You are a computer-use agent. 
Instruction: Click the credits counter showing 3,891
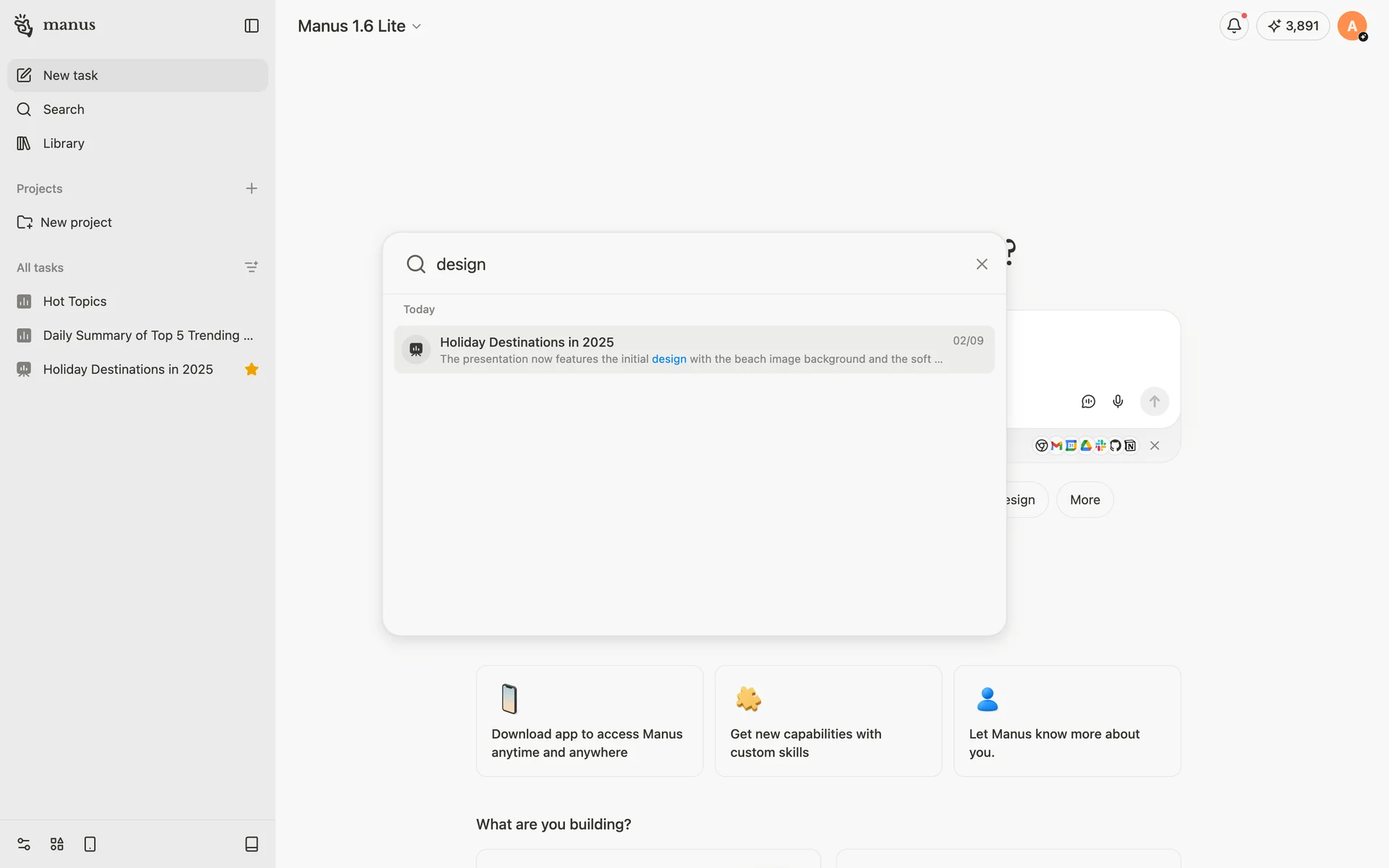1293,26
